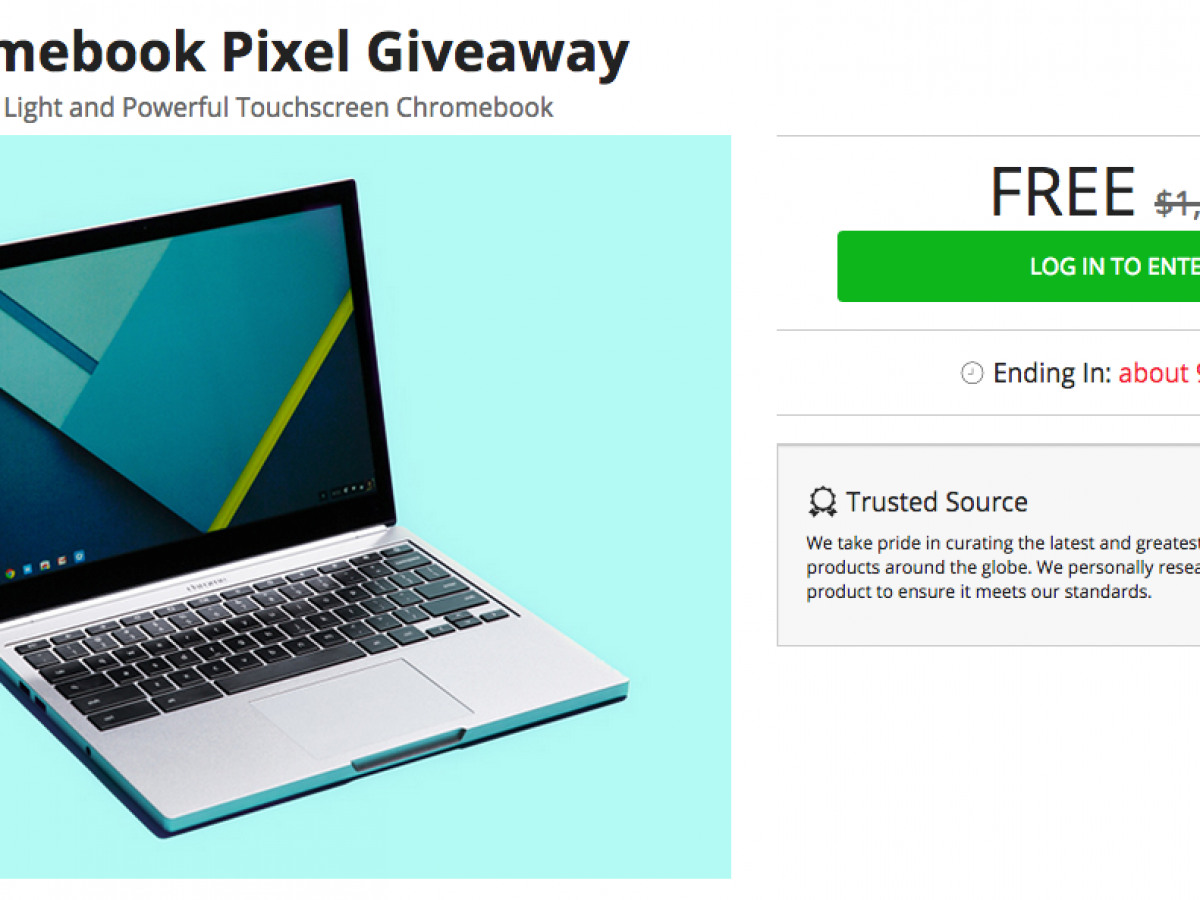Click the Gmail icon on the laptop's shelf
Screen dimensions: 1200x900
coord(62,561)
